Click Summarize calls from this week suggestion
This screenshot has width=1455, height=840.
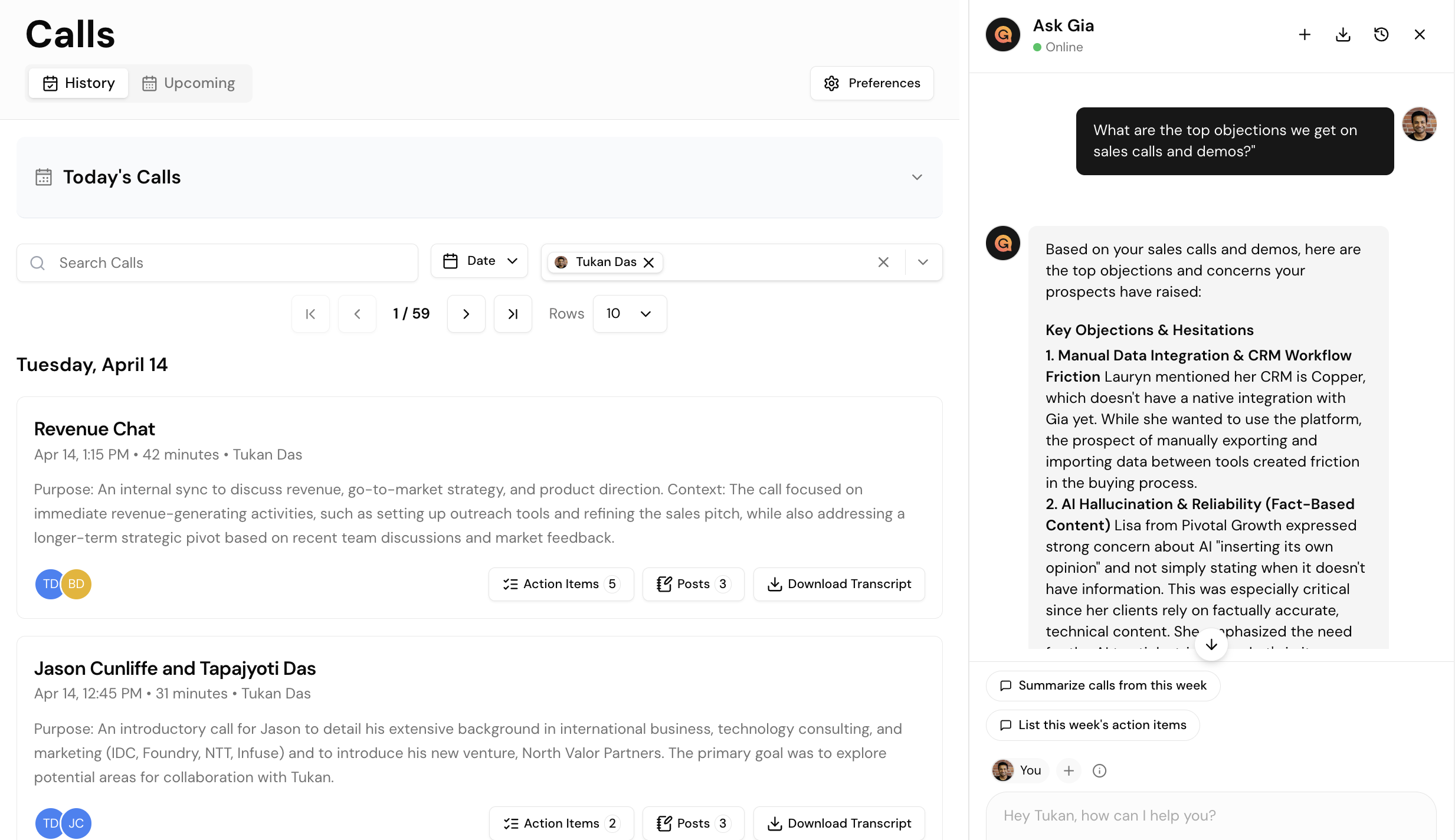[x=1102, y=685]
